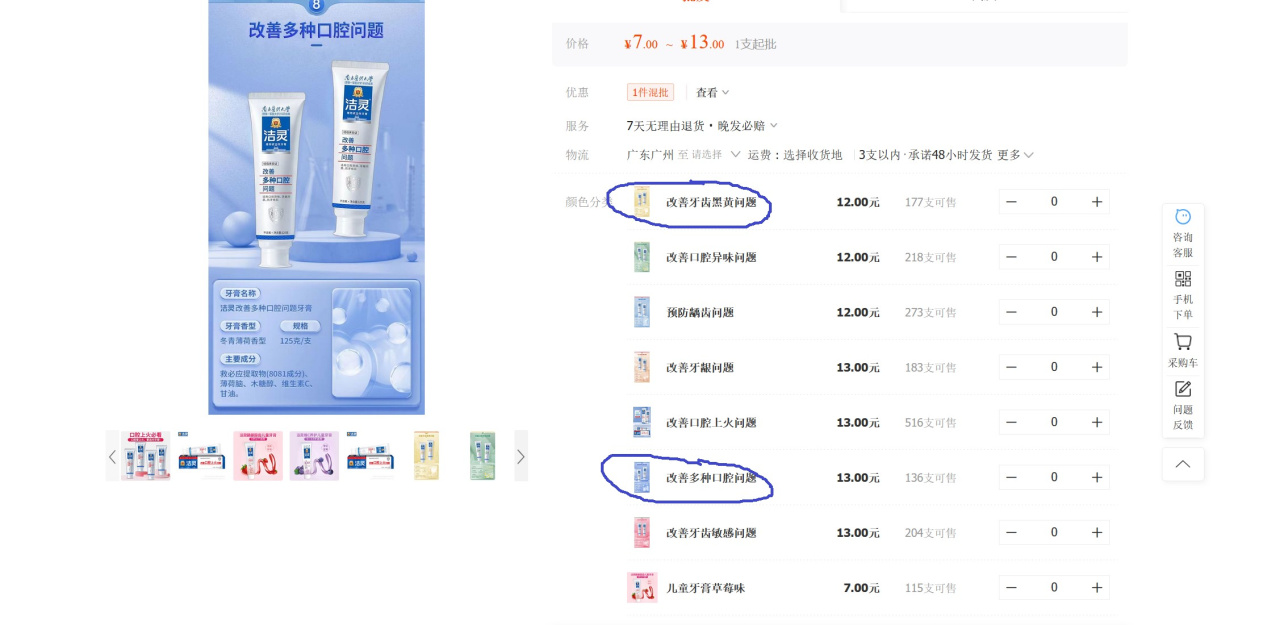Click the 改善口腔异味问题 label text
Screen dimensions: 1280x625
[712, 257]
